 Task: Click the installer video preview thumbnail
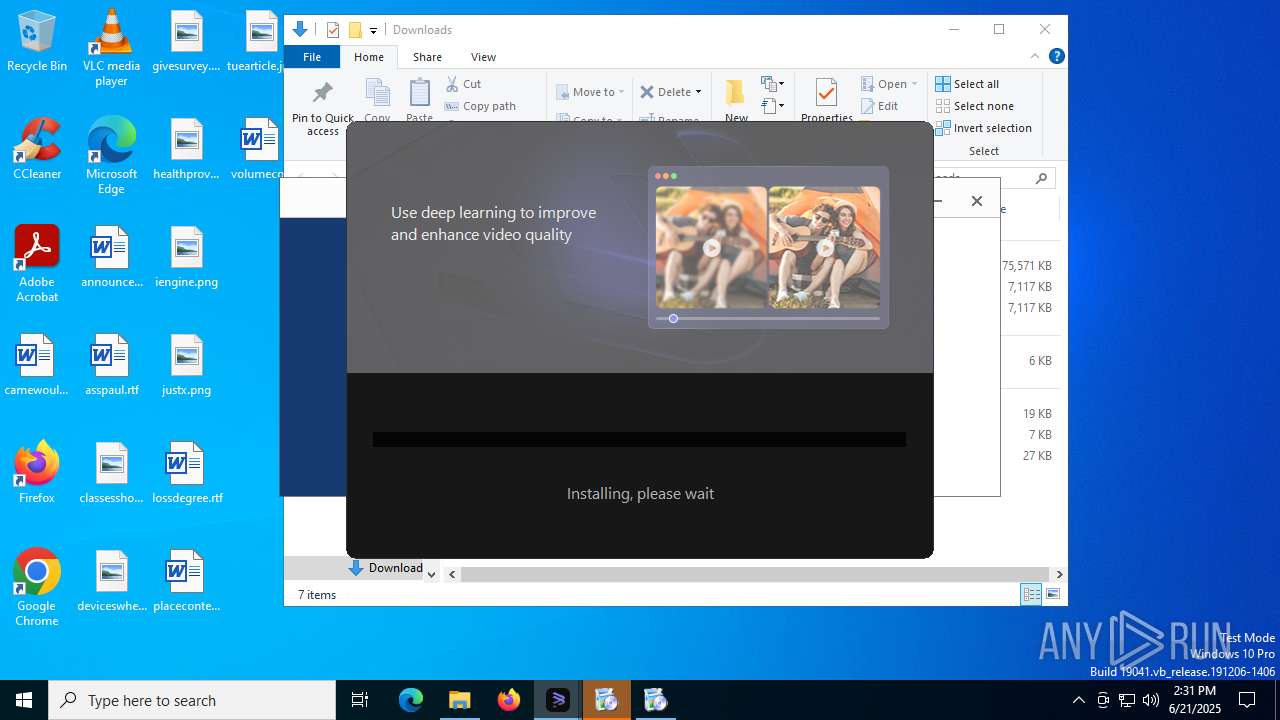768,247
